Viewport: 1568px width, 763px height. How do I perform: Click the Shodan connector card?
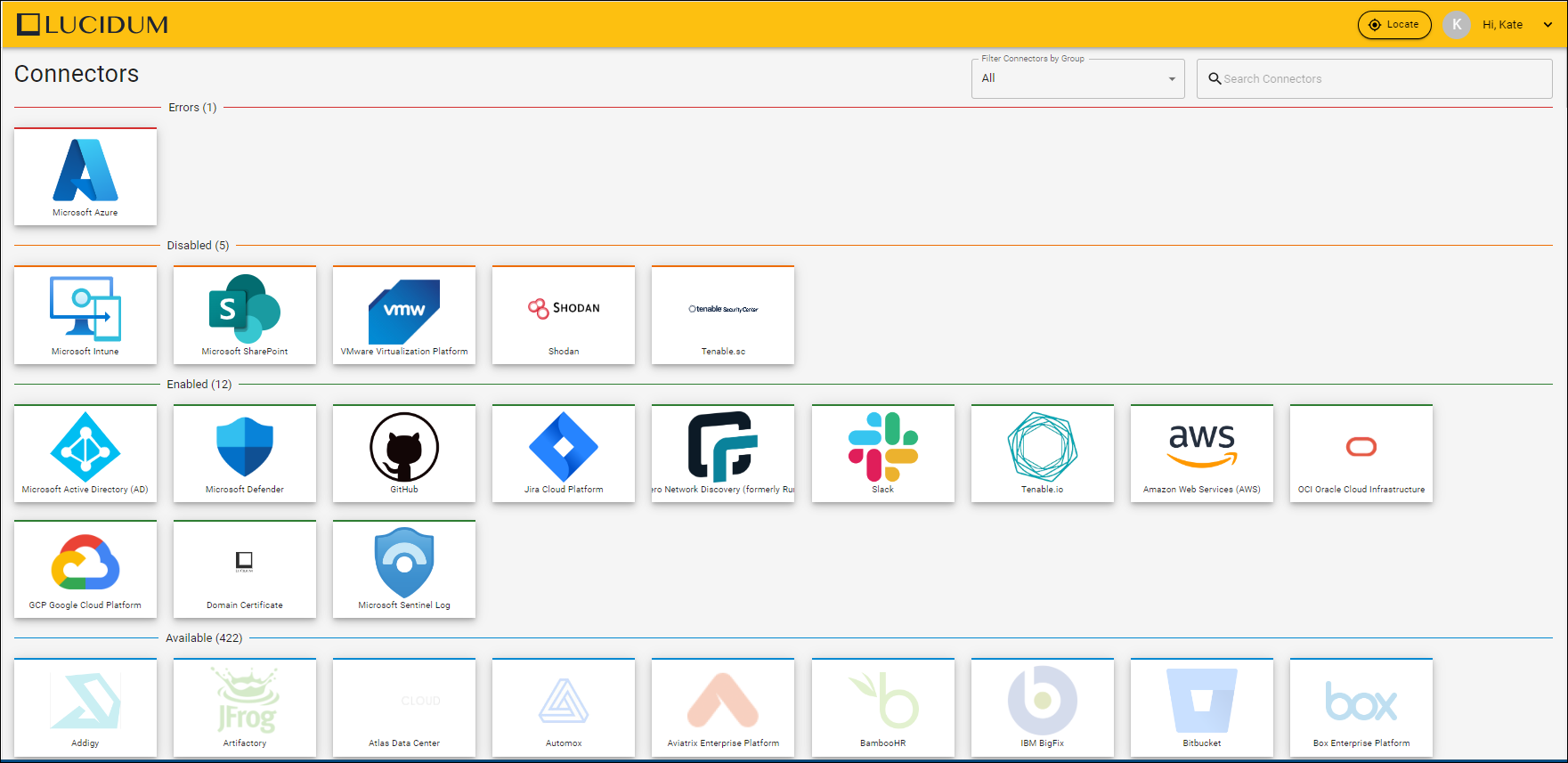(564, 315)
